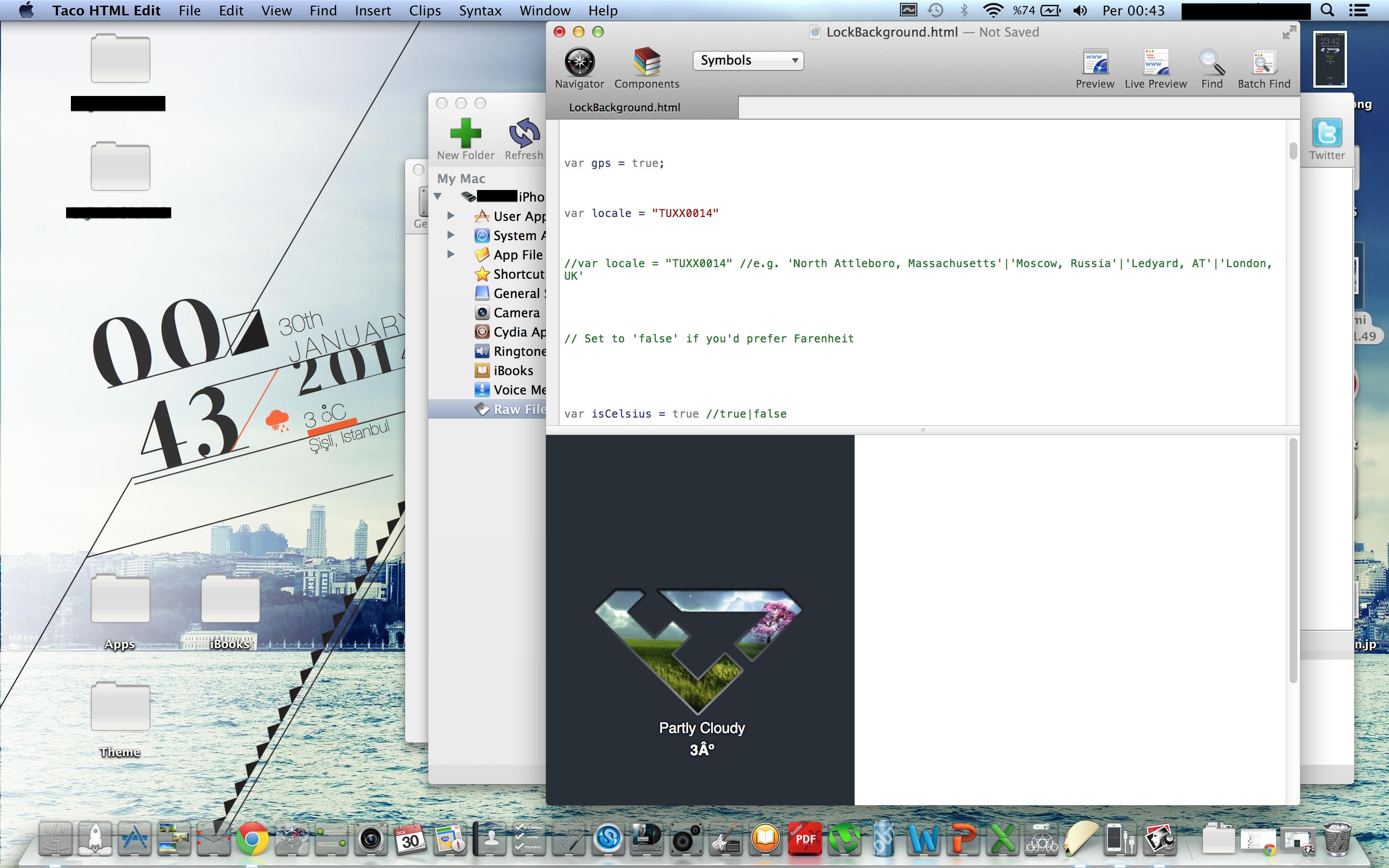This screenshot has width=1389, height=868.
Task: Open the Calendar icon showing 30
Action: tap(409, 839)
